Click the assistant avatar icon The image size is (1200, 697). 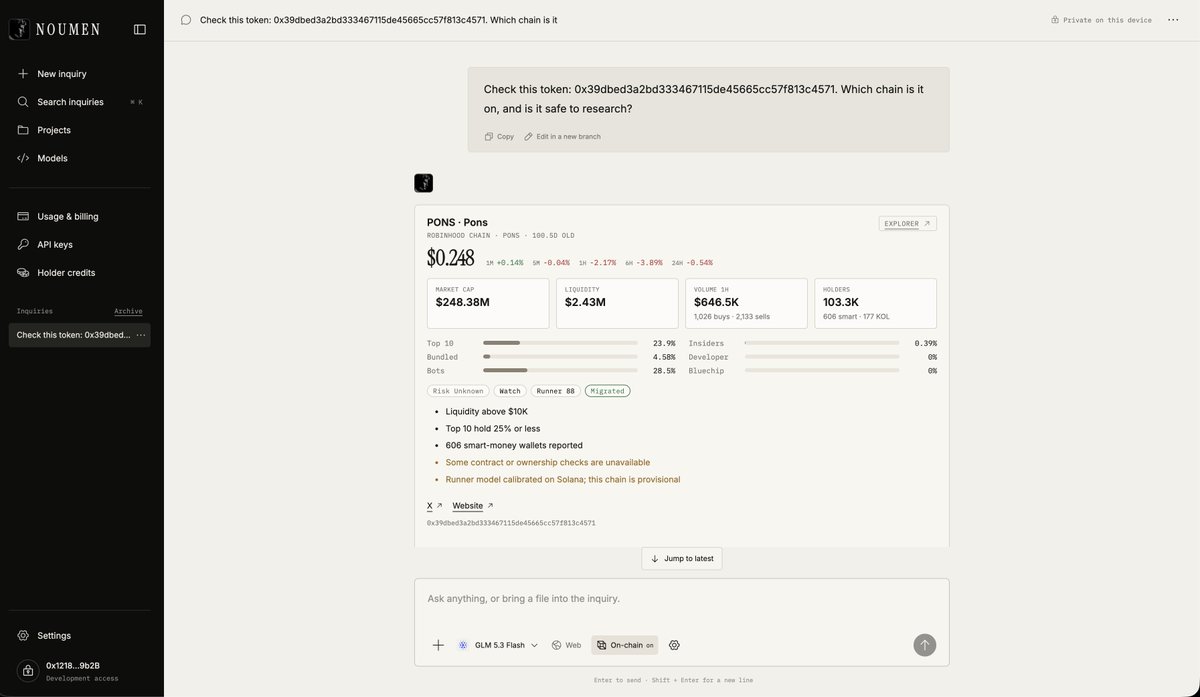tap(424, 183)
